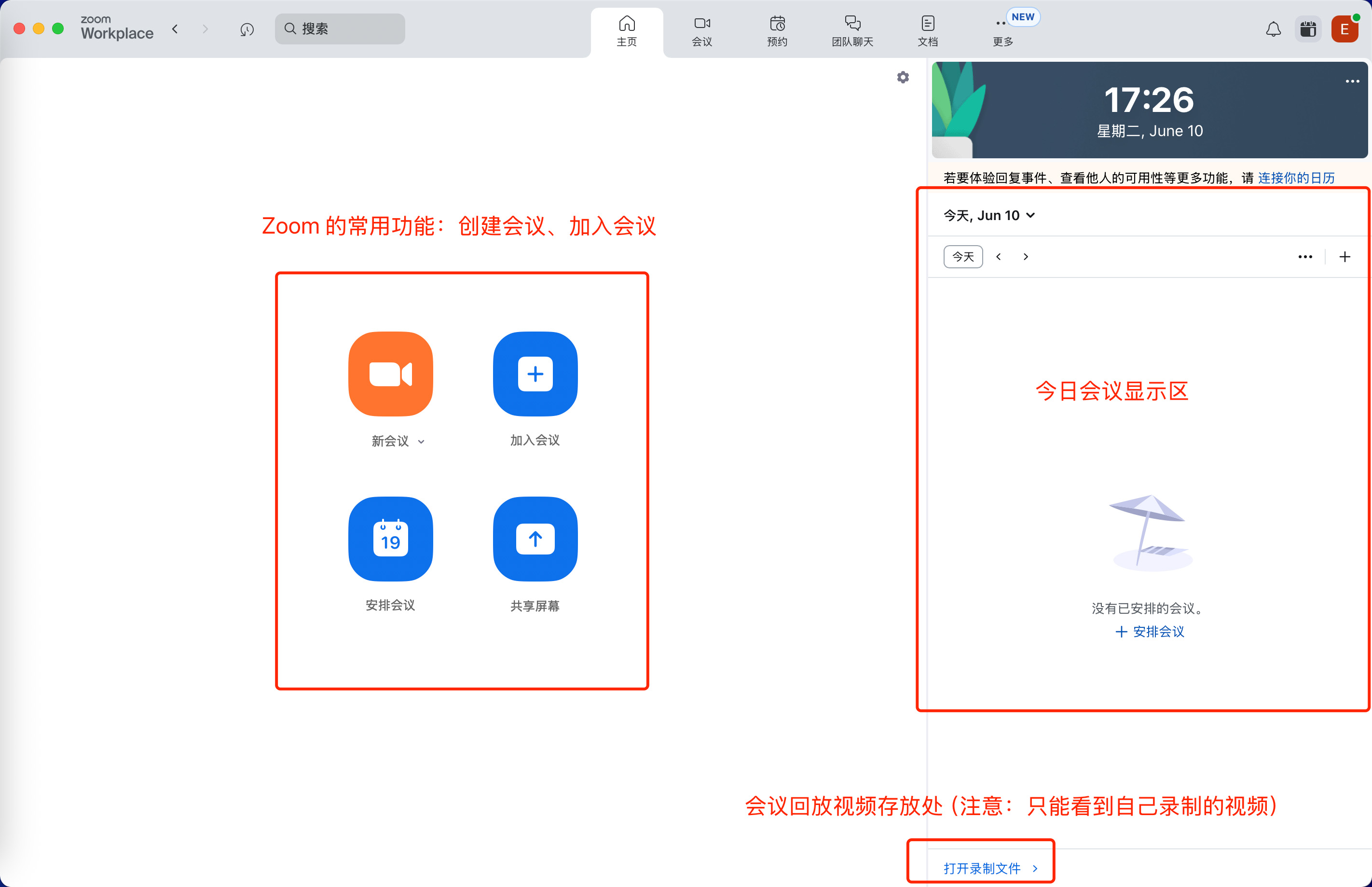Click the 17:26 clock display
Image resolution: width=1372 pixels, height=887 pixels.
[1149, 99]
